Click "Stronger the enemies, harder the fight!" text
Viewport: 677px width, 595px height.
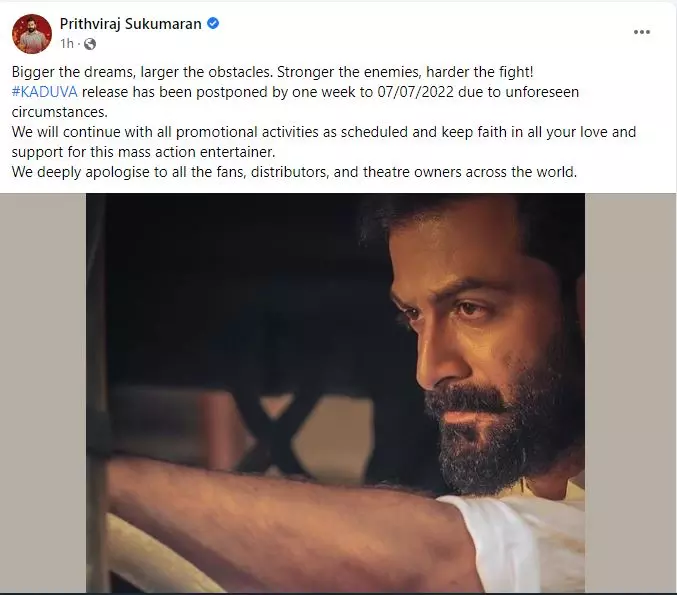pyautogui.click(x=430, y=72)
